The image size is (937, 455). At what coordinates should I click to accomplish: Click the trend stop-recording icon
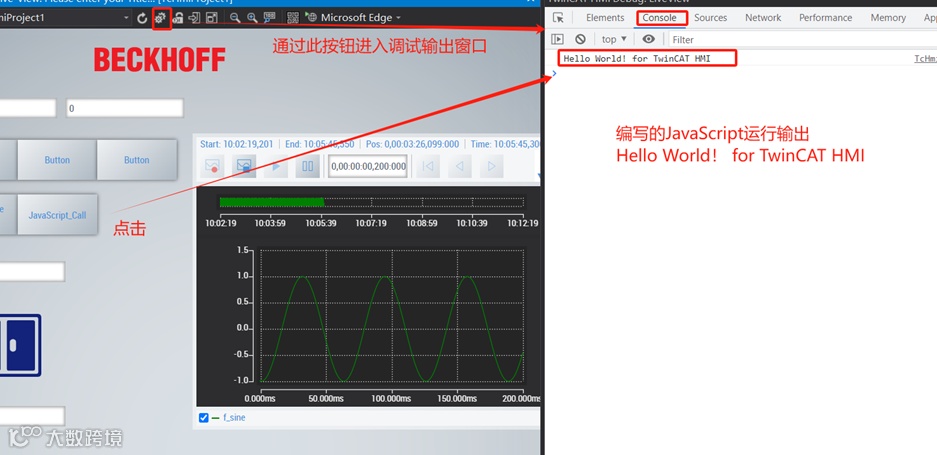[244, 166]
